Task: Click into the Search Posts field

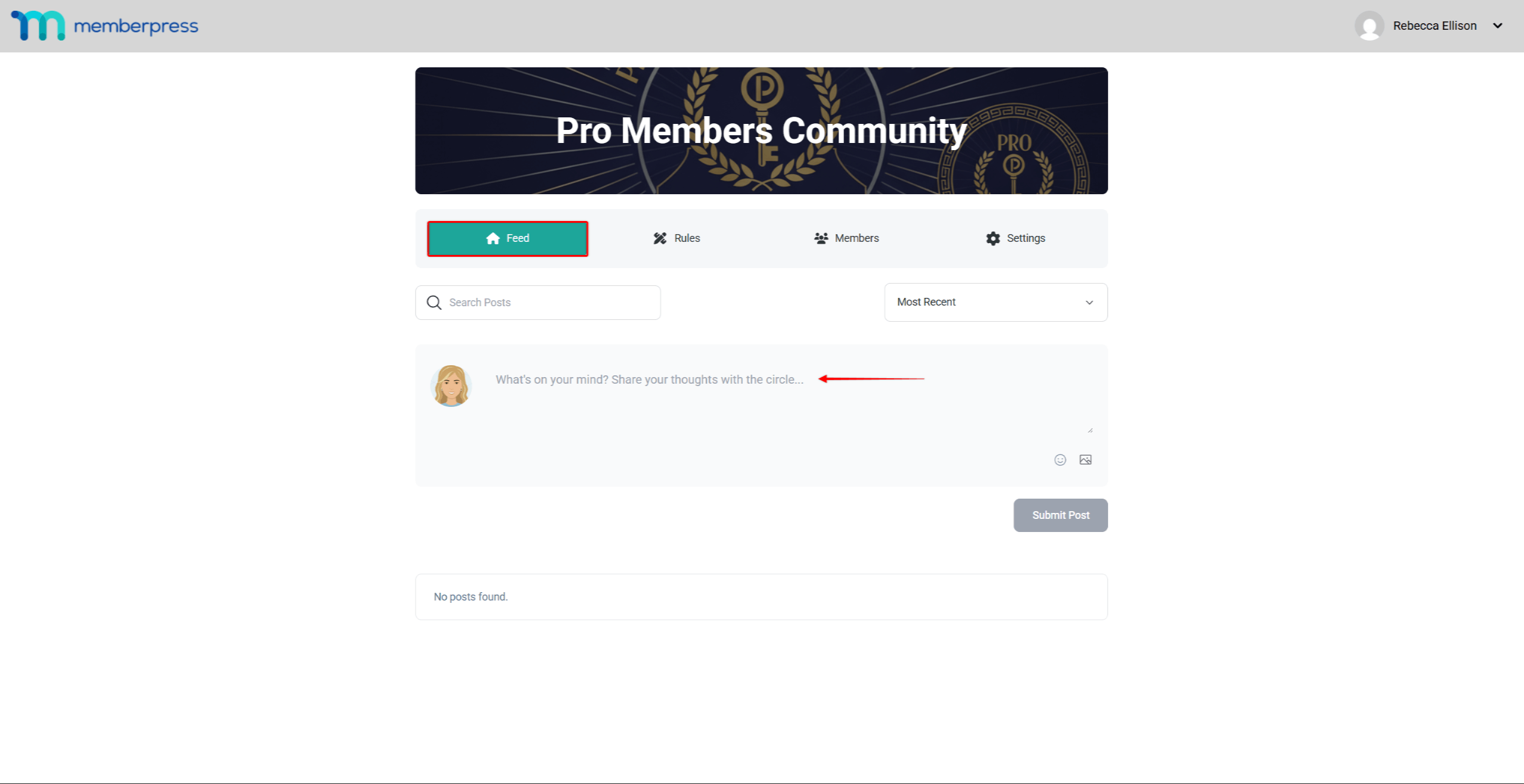Action: 538,303
